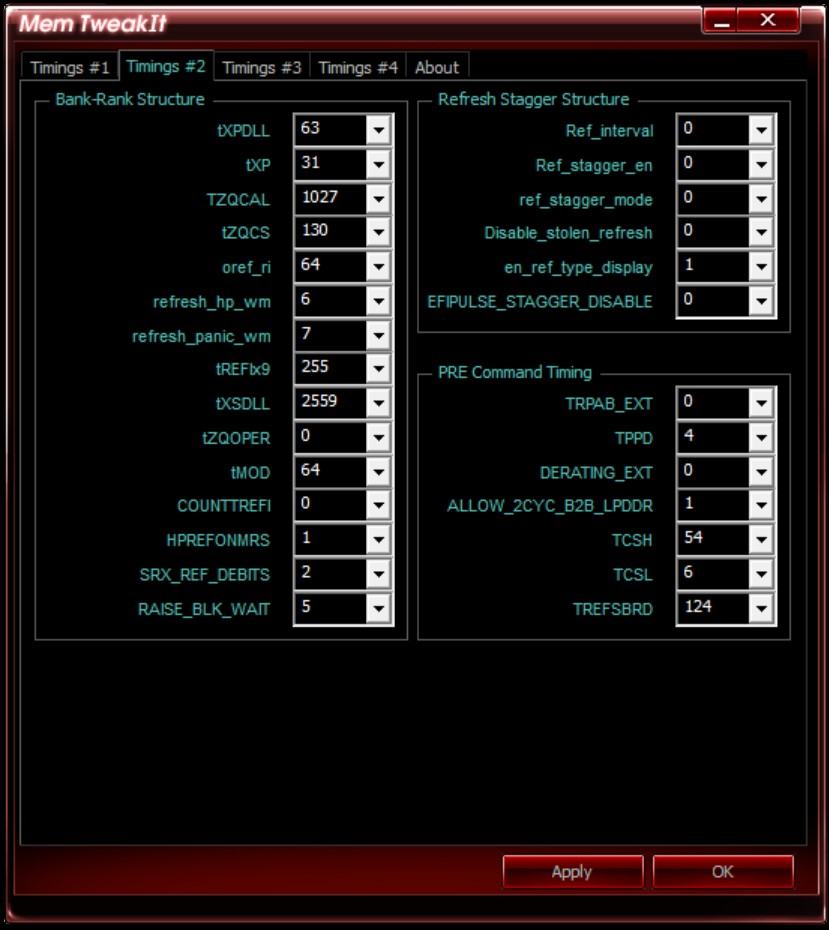Open the COUNTTREFI dropdown arrow

click(x=378, y=505)
